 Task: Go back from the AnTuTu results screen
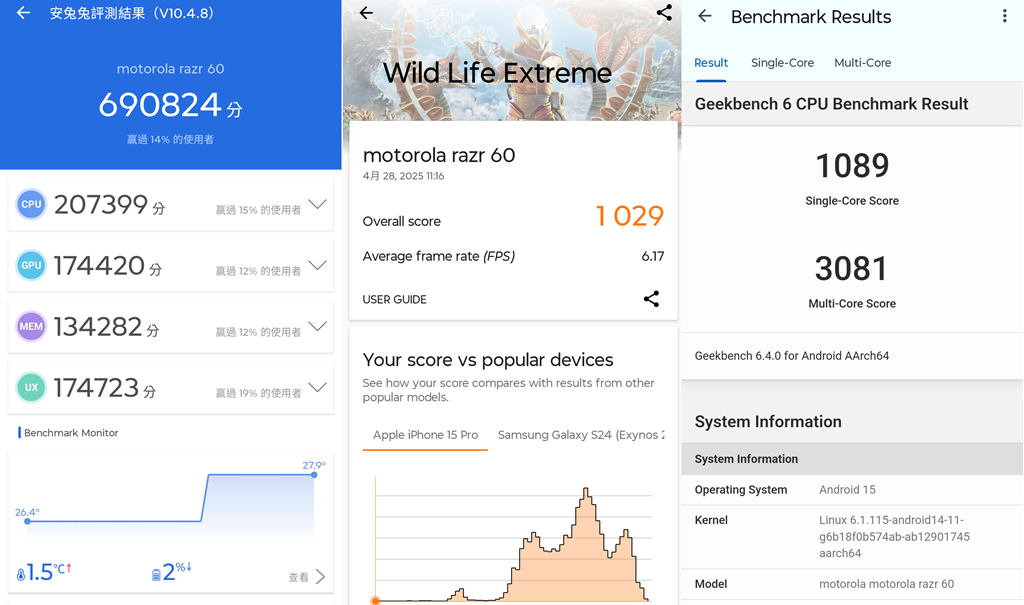point(23,14)
